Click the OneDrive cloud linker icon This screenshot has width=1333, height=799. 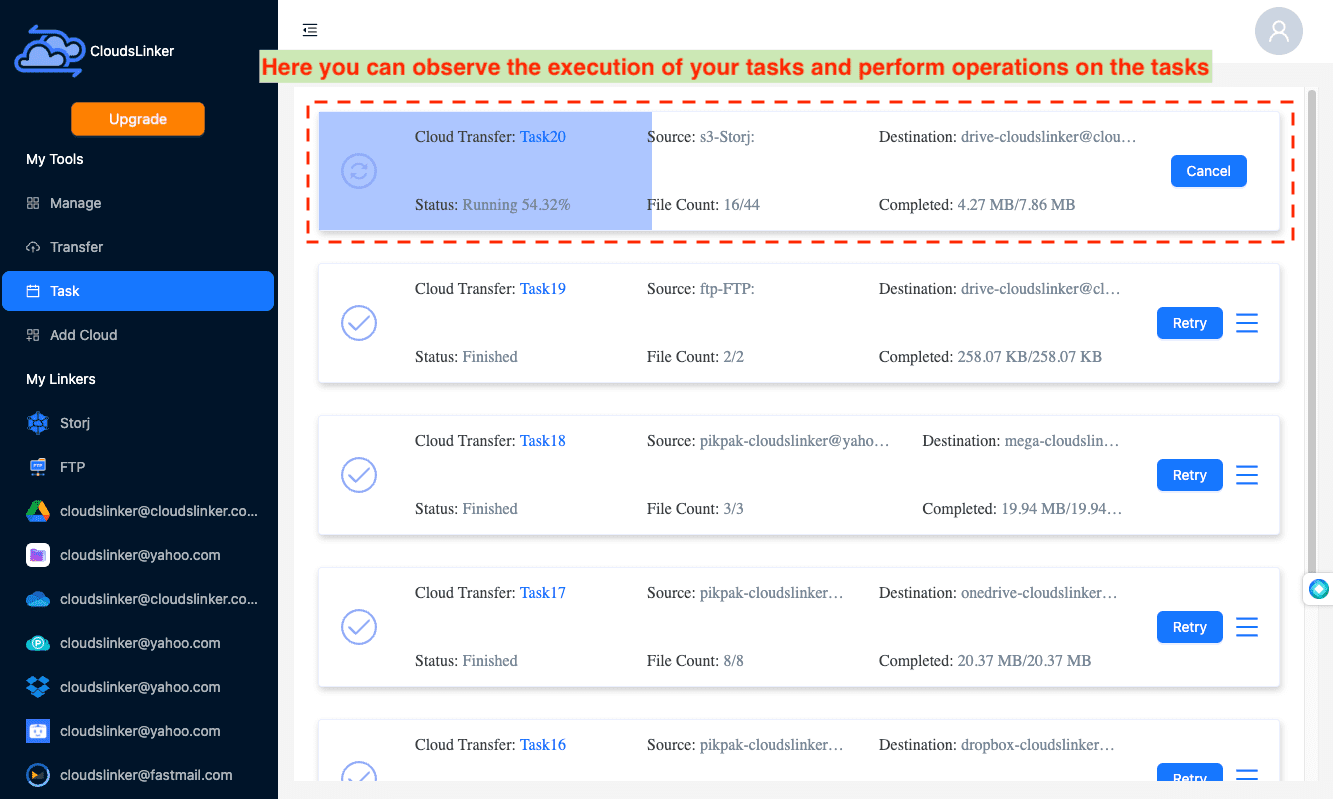click(38, 599)
